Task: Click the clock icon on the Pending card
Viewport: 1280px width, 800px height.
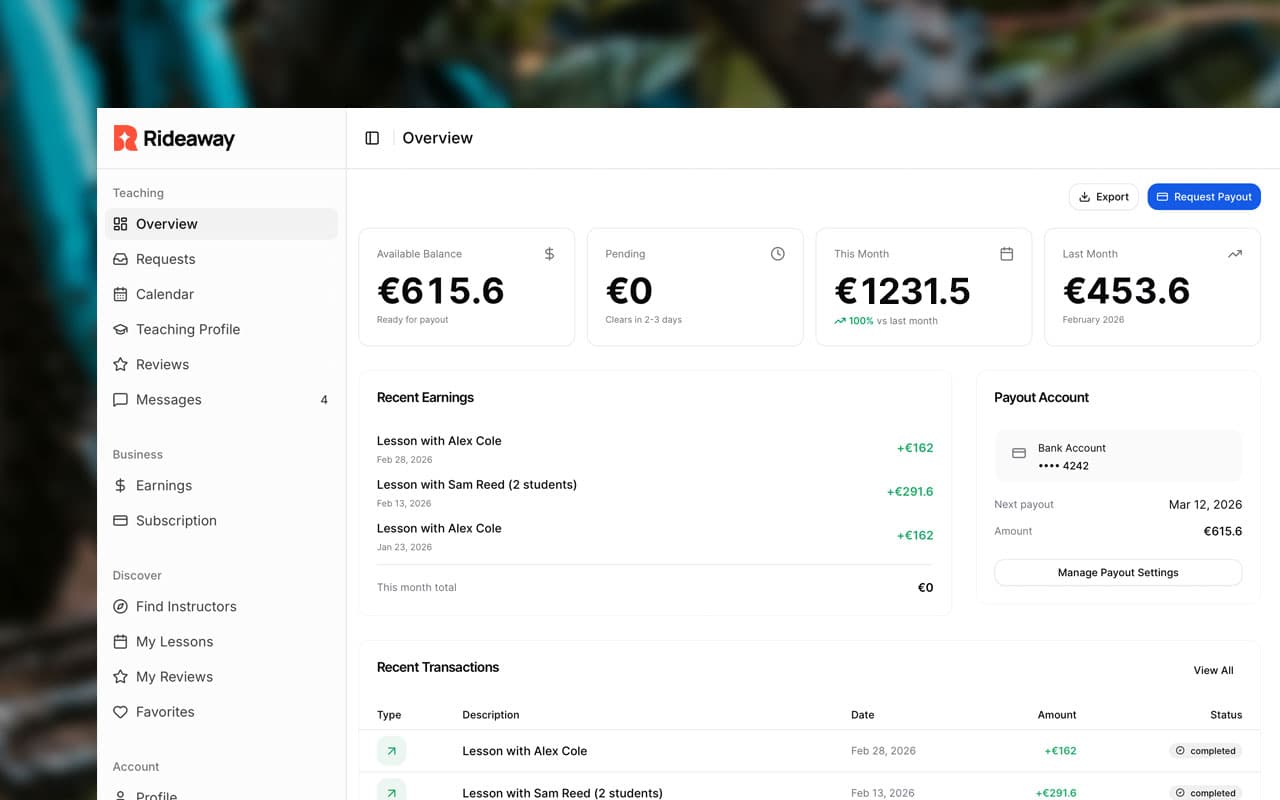Action: point(778,253)
